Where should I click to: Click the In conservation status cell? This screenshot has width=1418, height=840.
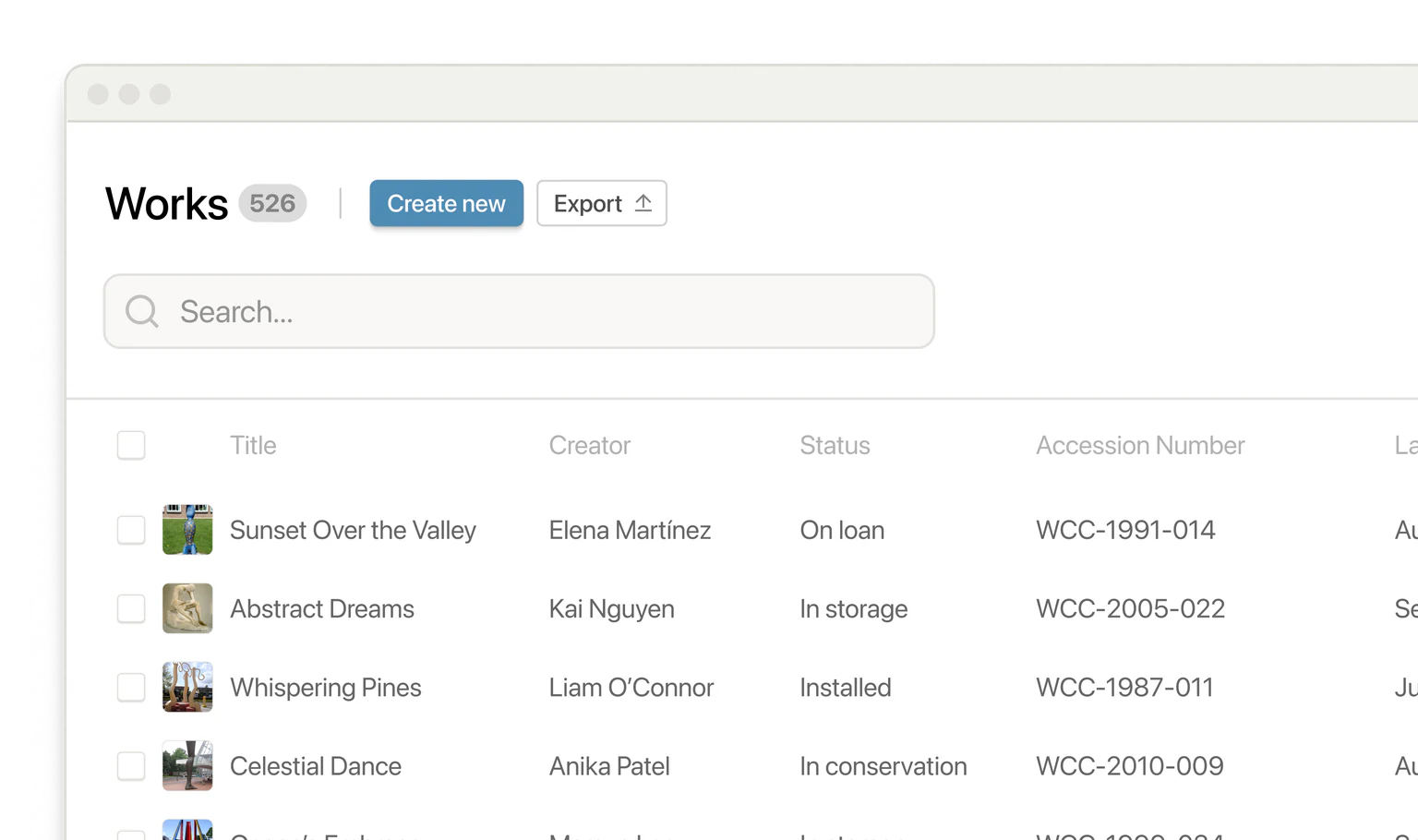point(883,766)
